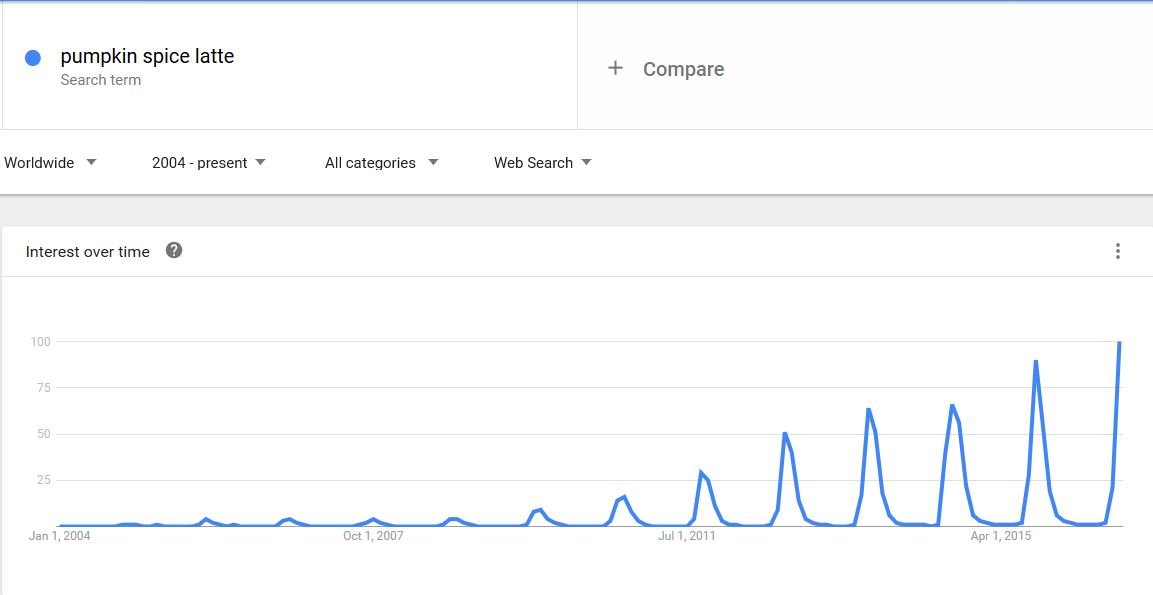
Task: Click the blue dot next to pumpkin spice latte
Action: click(x=32, y=58)
